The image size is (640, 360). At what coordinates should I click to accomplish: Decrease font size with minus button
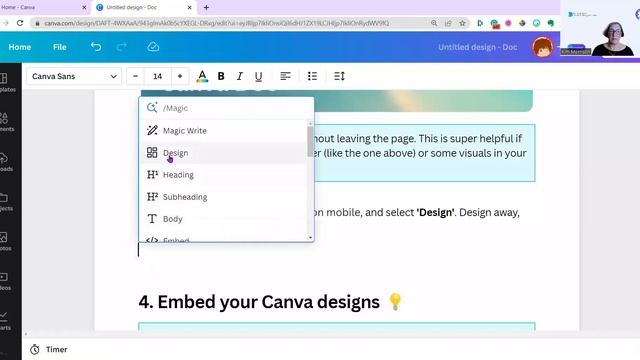136,76
